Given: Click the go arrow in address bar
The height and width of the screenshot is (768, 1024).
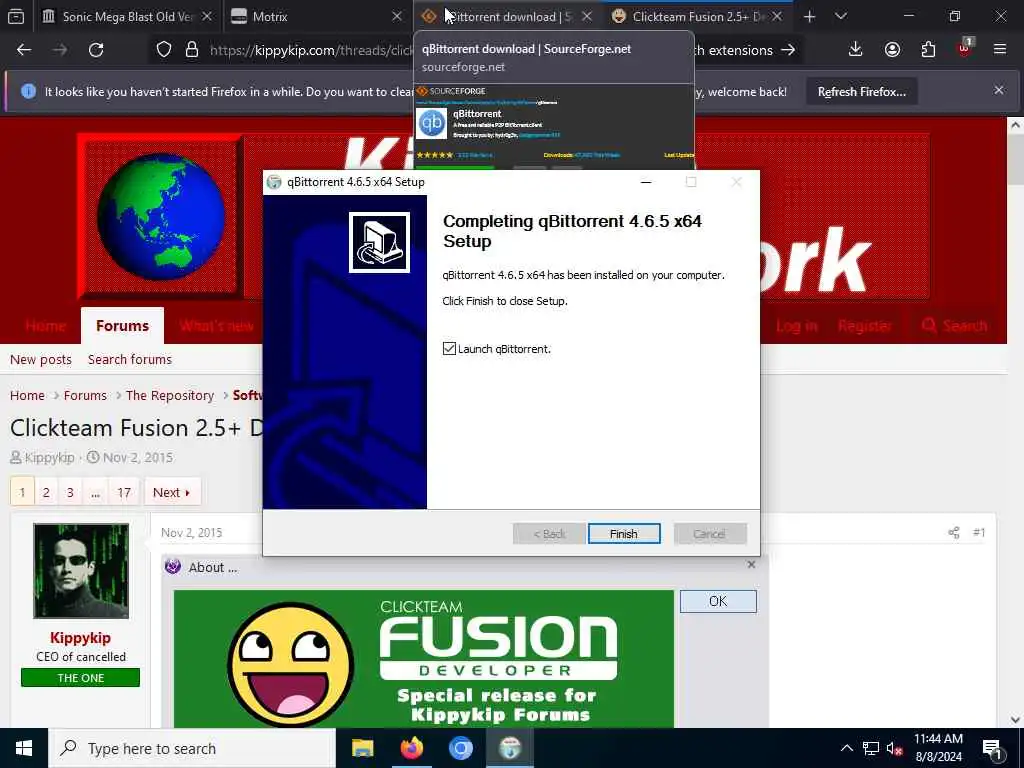Looking at the screenshot, I should coord(788,50).
